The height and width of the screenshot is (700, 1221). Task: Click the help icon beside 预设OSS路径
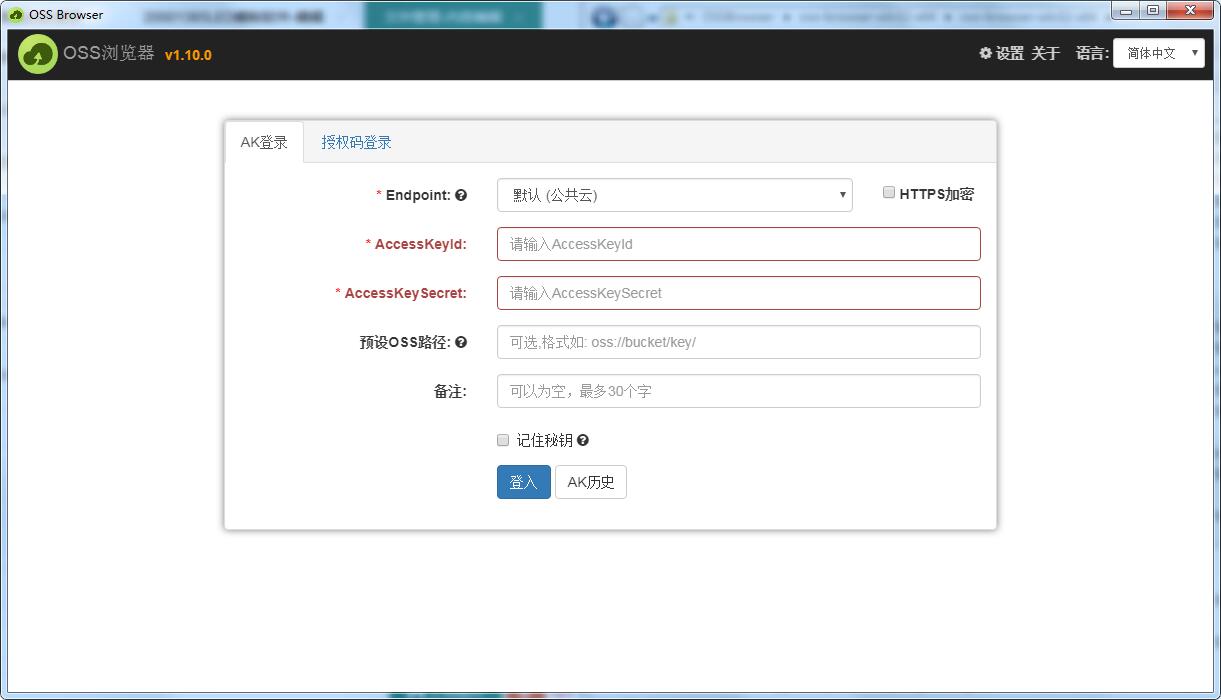(461, 342)
